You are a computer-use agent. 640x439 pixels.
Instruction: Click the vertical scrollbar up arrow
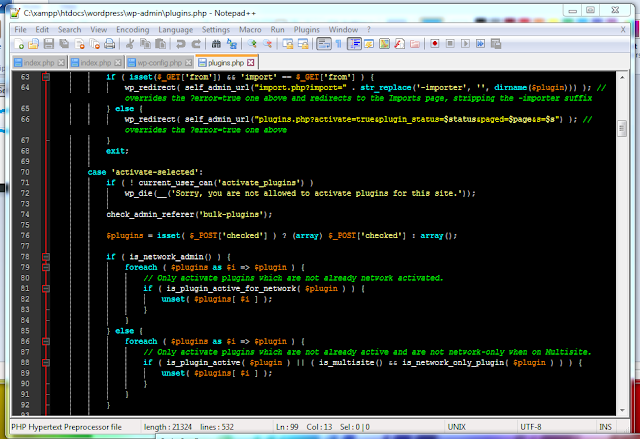622,77
